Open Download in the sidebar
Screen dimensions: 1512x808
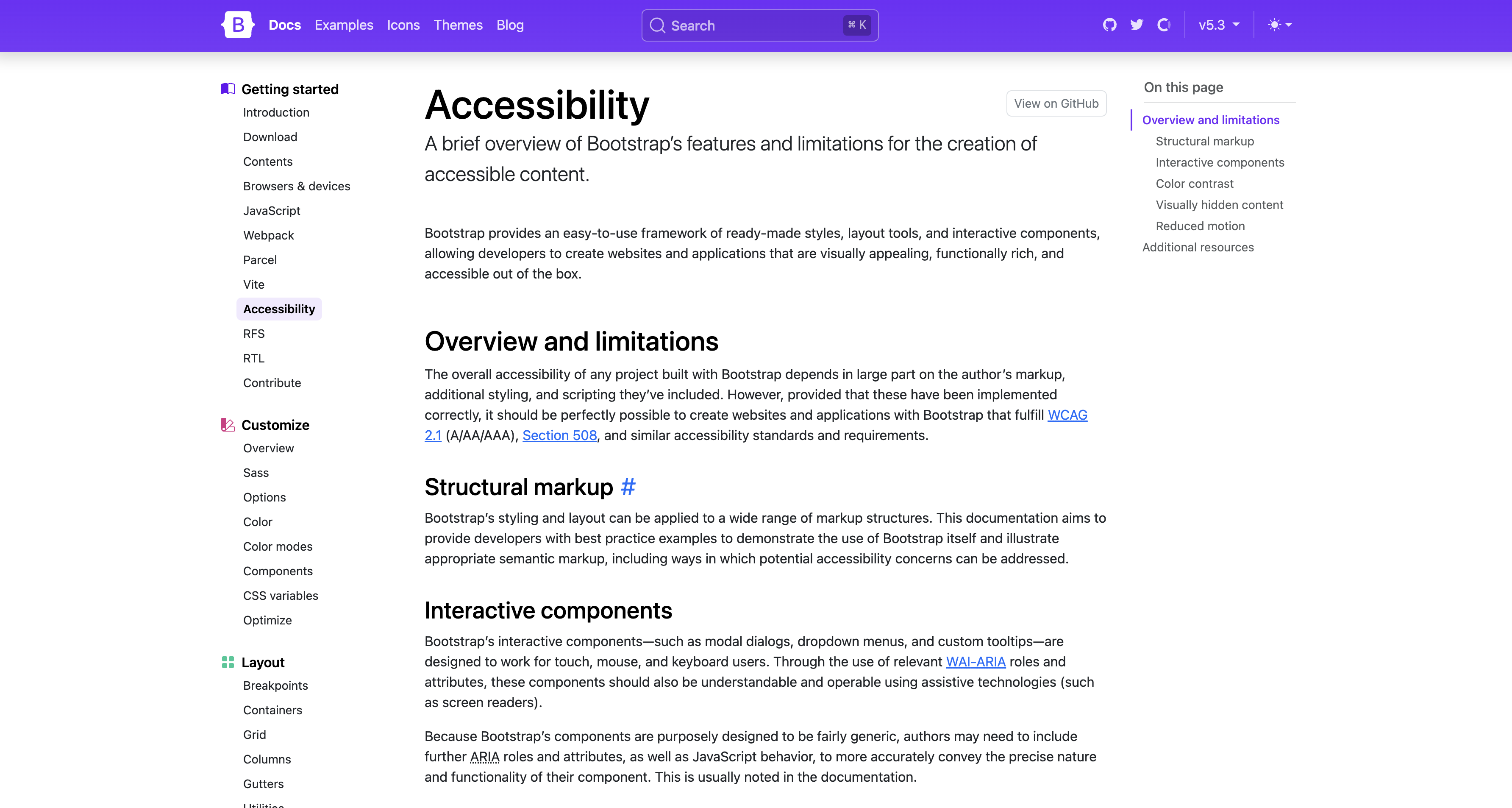[x=270, y=137]
